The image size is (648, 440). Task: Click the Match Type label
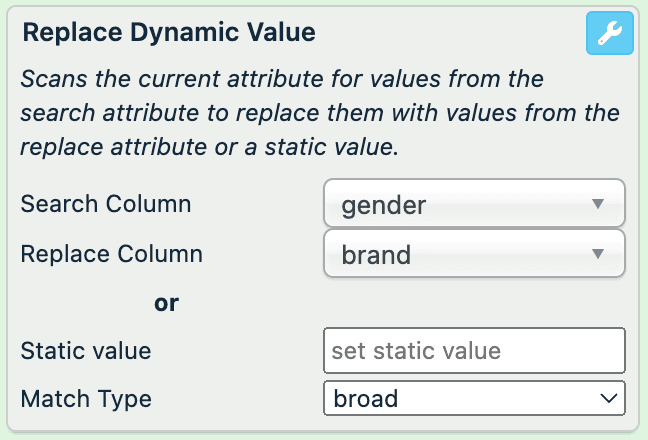86,398
